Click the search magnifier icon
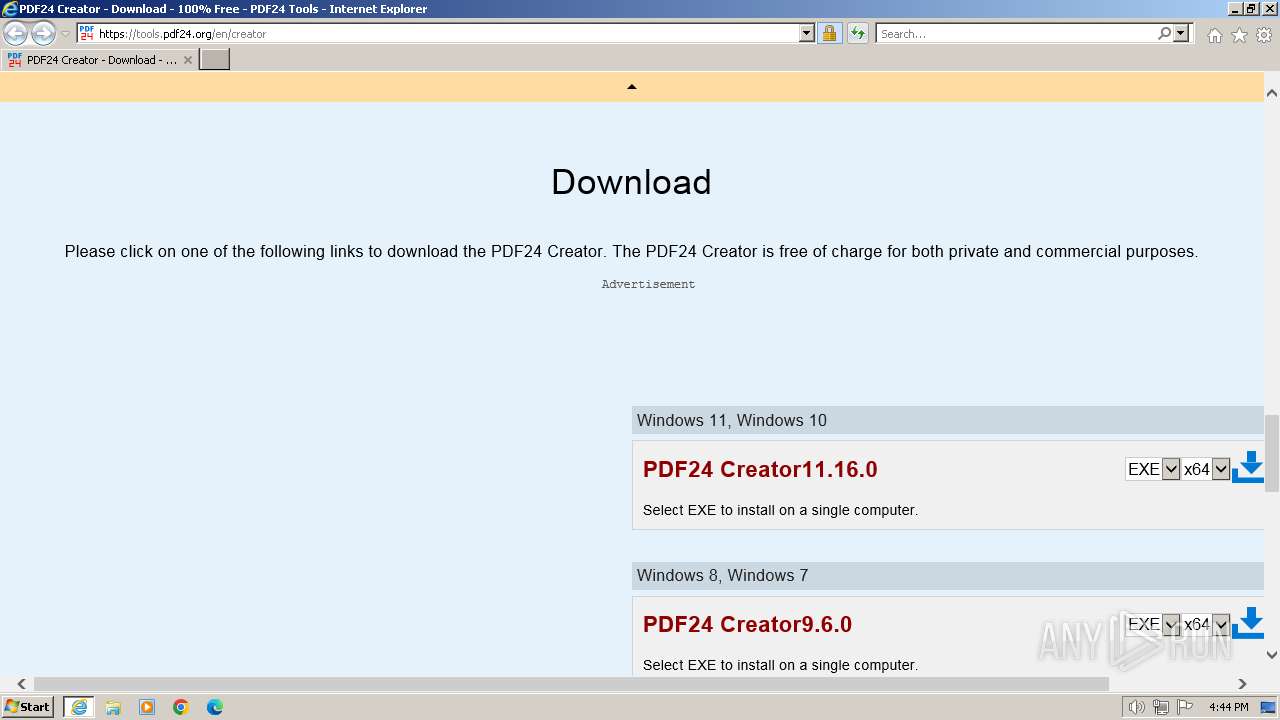Image resolution: width=1280 pixels, height=720 pixels. point(1164,34)
